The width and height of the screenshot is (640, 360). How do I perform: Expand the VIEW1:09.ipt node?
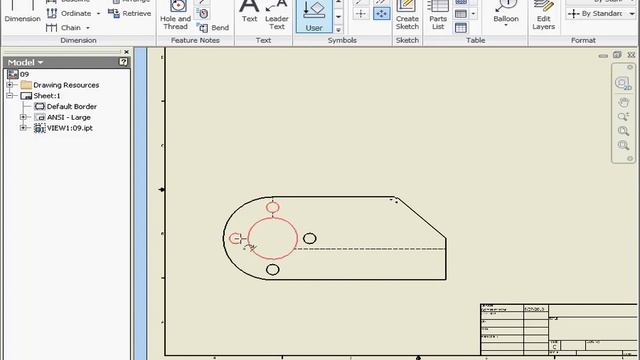tap(23, 128)
